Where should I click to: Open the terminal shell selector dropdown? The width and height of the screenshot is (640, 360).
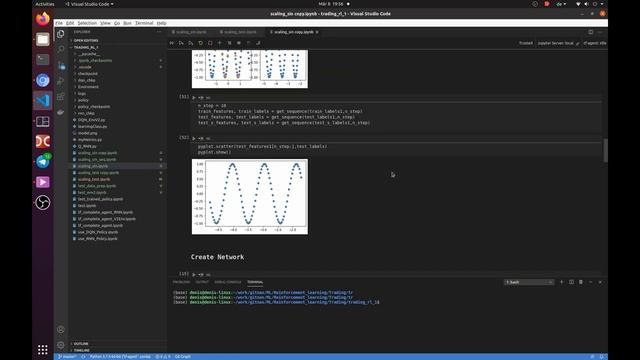click(x=529, y=282)
